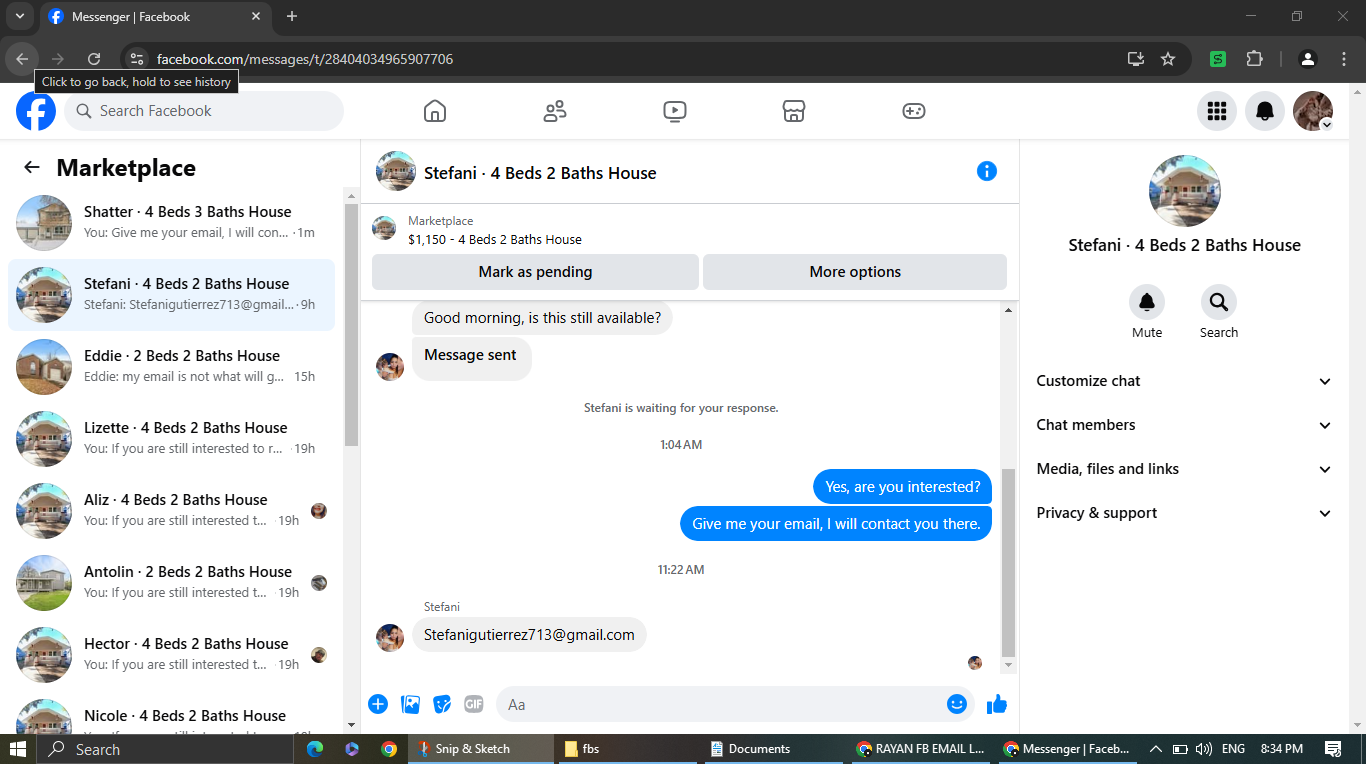Click the Search Facebook field
Screen dimensions: 1366x764
pyautogui.click(x=204, y=111)
